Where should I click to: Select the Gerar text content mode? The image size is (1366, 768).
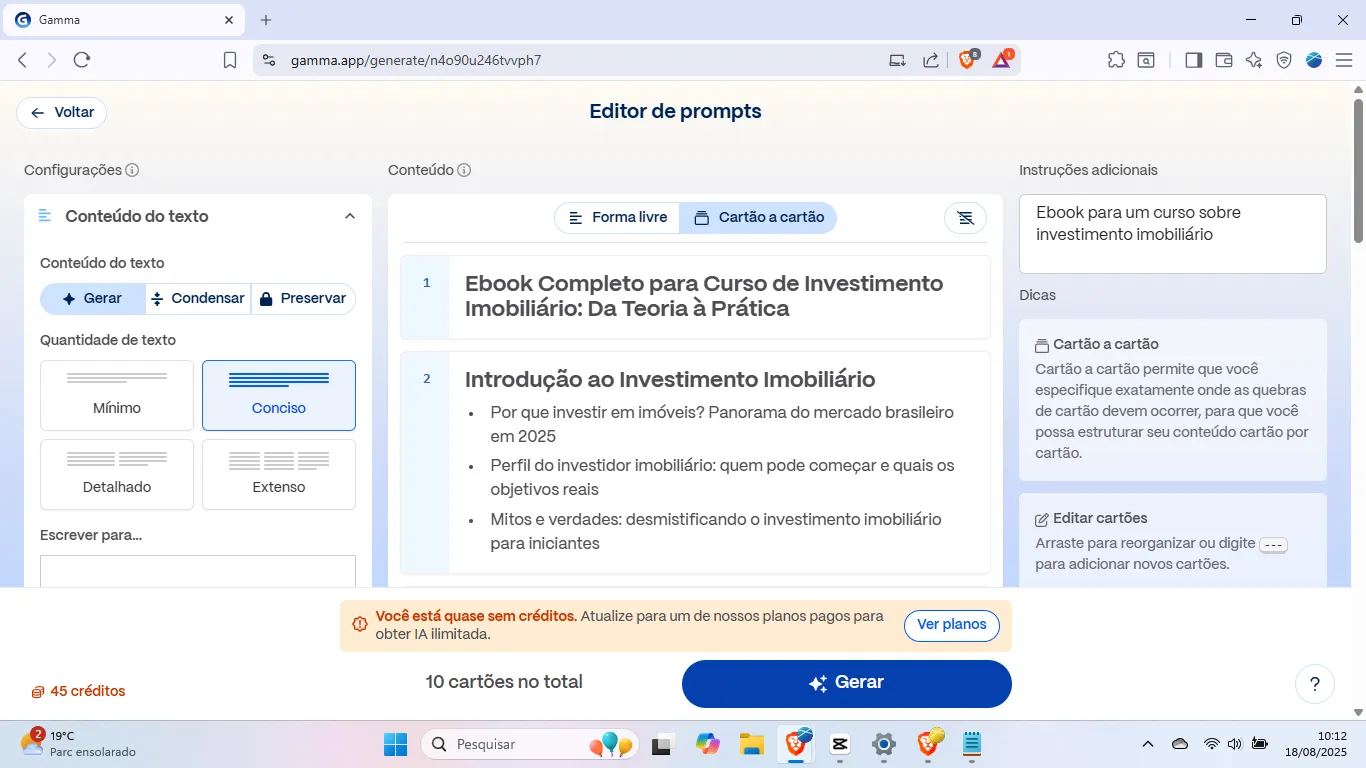[92, 298]
